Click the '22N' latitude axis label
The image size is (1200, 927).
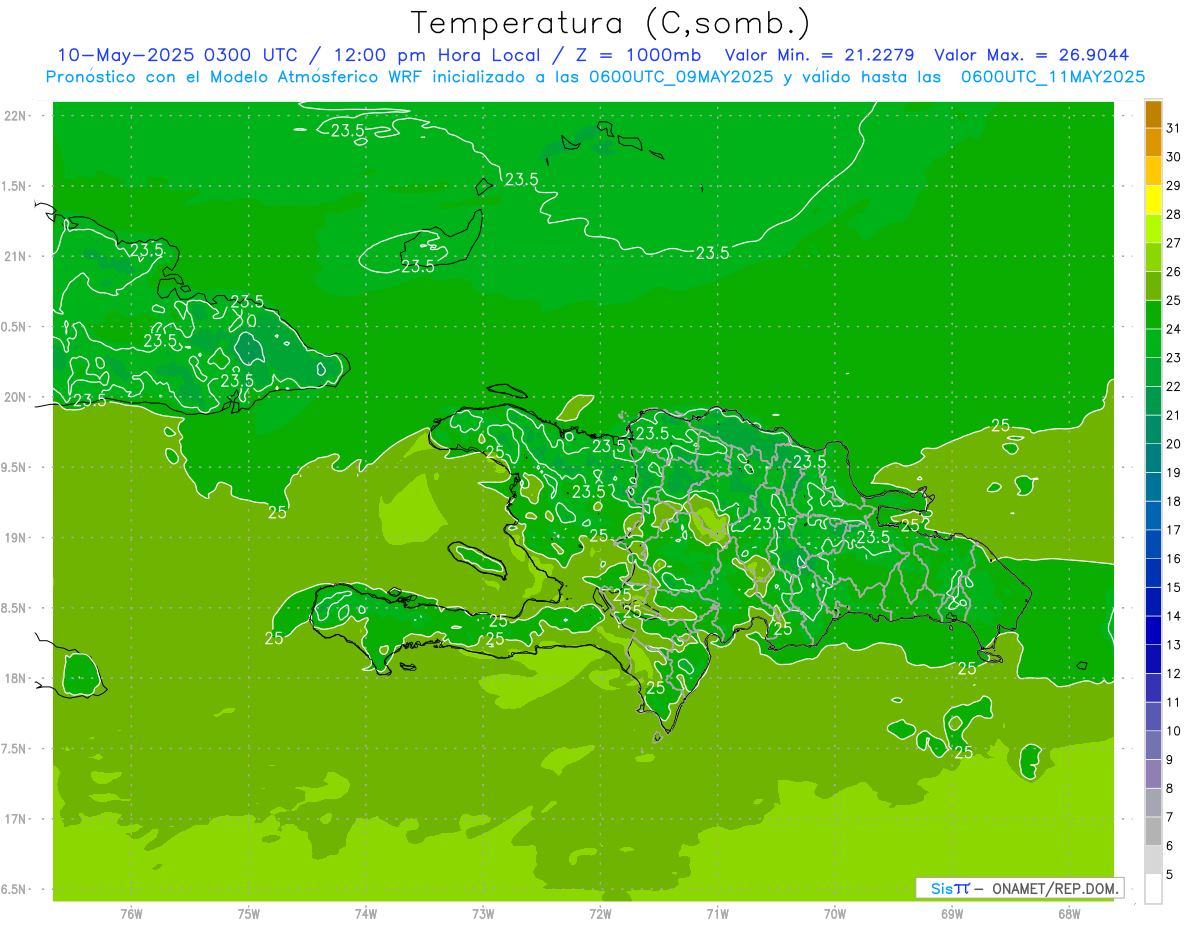(x=15, y=115)
